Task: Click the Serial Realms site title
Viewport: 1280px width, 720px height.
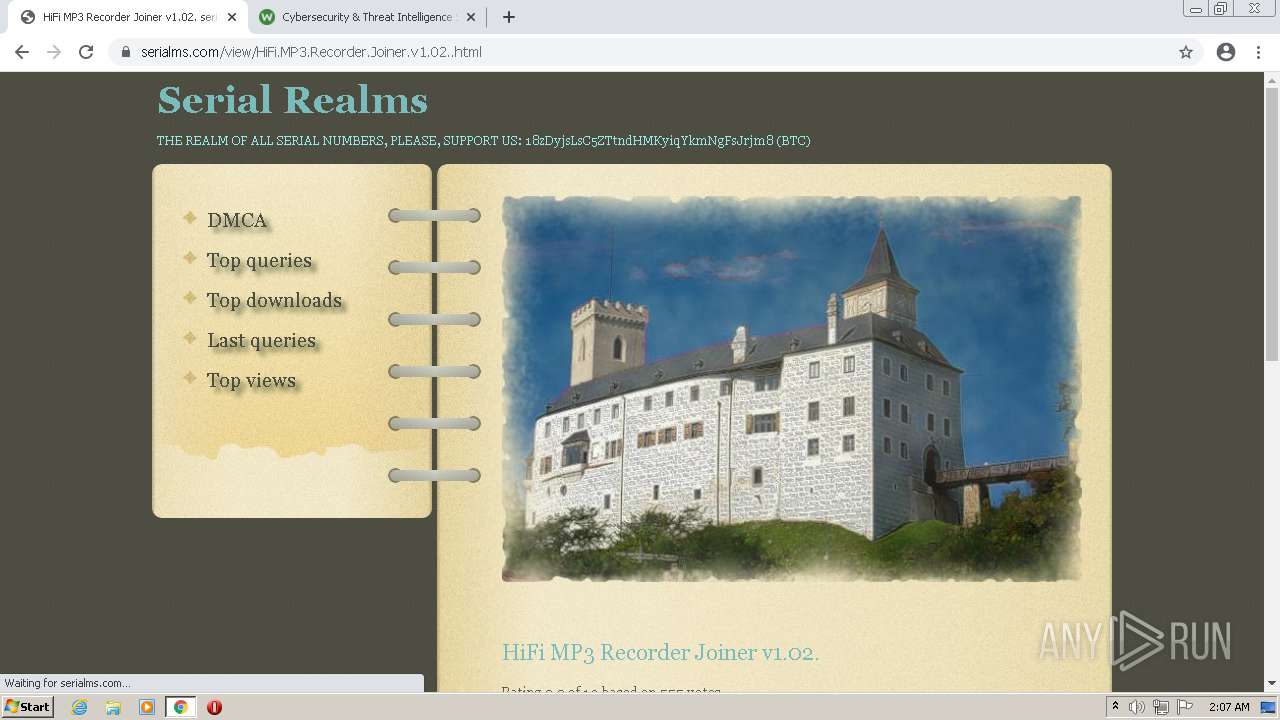Action: pyautogui.click(x=292, y=100)
